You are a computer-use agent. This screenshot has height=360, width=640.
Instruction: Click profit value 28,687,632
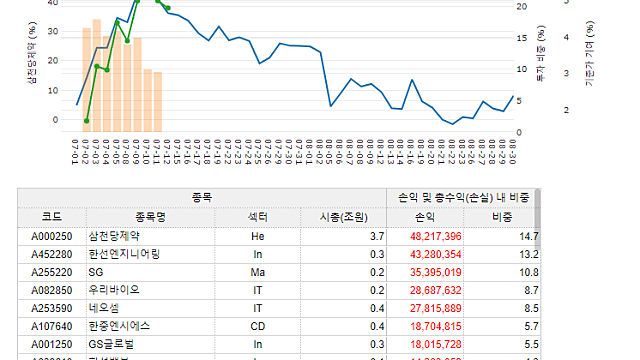[x=436, y=290]
